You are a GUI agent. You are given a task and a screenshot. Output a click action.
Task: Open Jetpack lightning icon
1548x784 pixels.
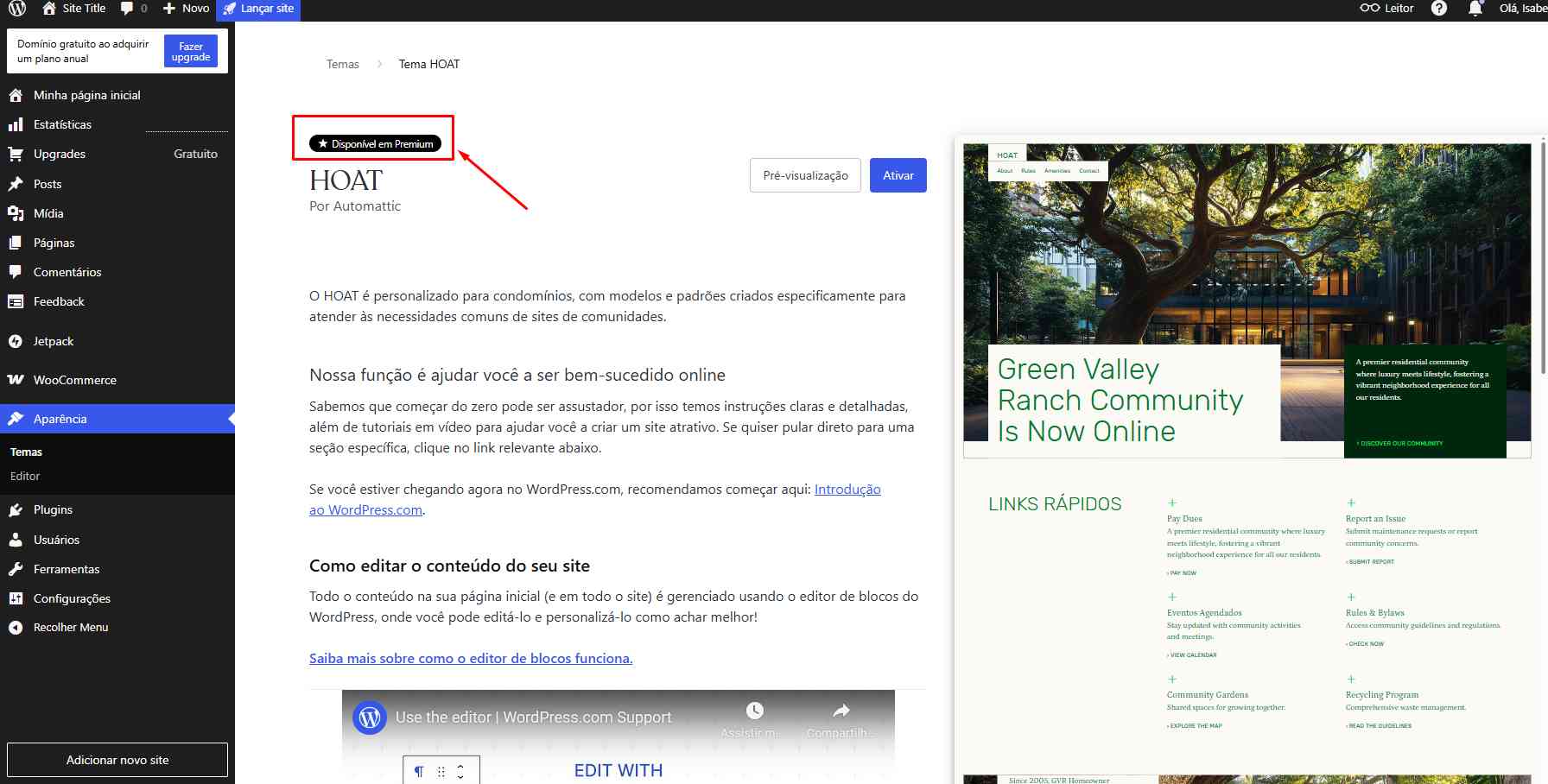pyautogui.click(x=16, y=341)
